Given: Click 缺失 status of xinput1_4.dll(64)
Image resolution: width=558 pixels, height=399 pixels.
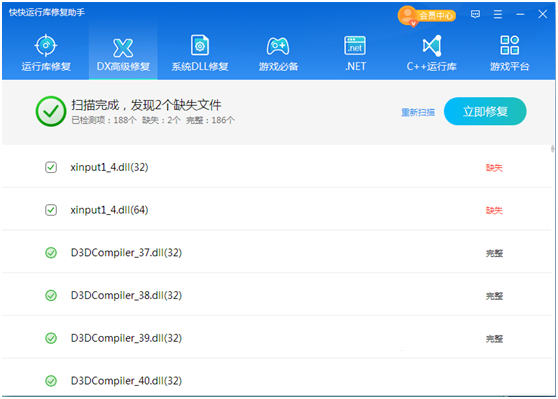Looking at the screenshot, I should click(494, 210).
